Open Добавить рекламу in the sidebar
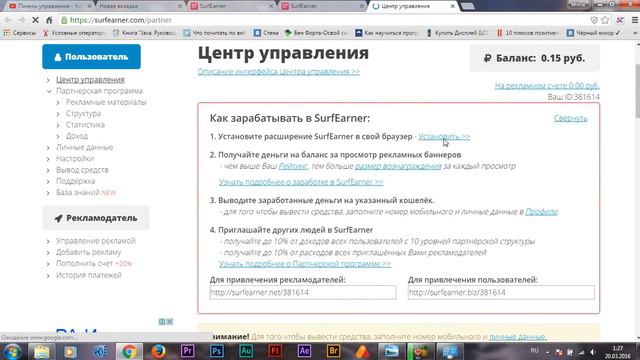640x360 pixels. 89,252
